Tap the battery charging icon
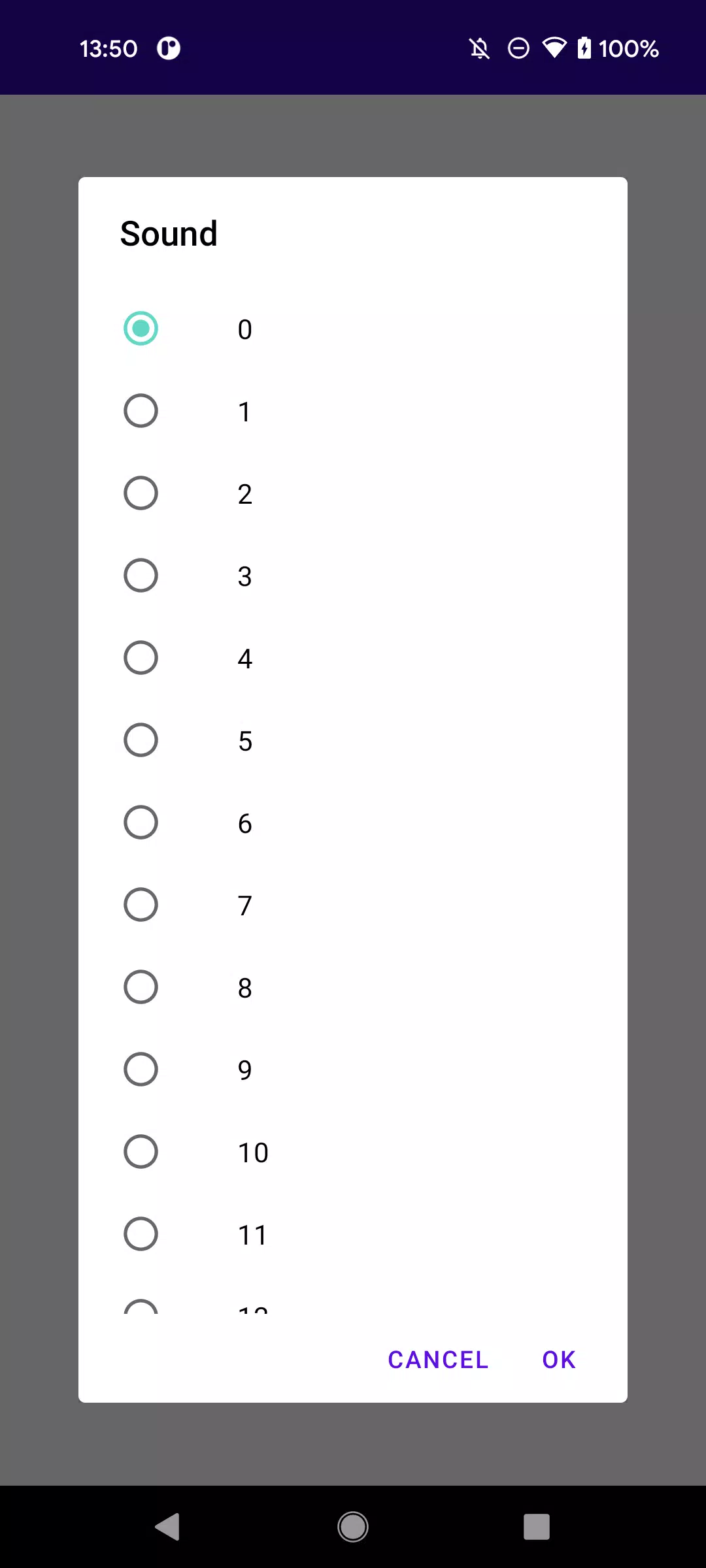The height and width of the screenshot is (1568, 706). (584, 48)
